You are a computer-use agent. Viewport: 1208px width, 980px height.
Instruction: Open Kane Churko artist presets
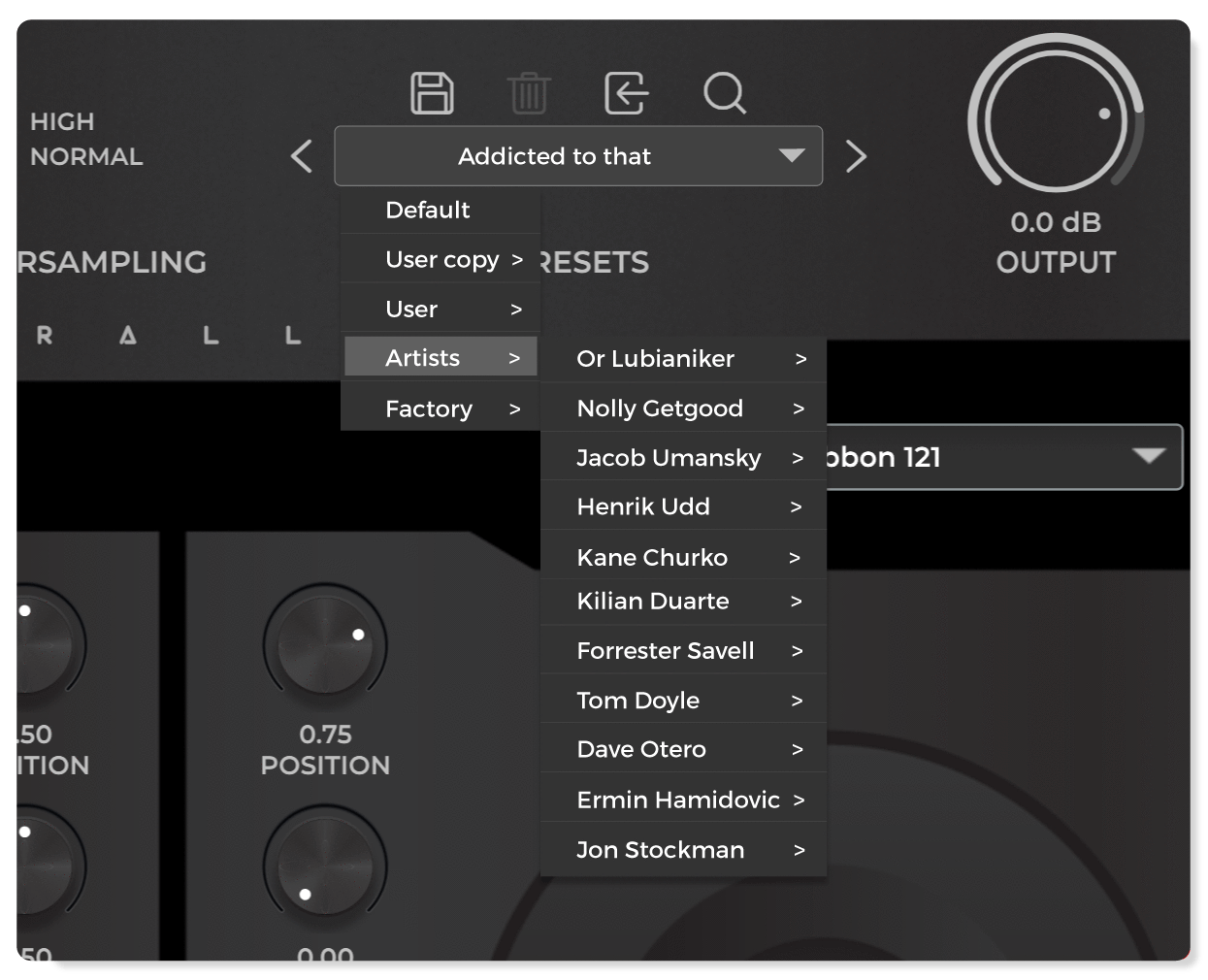click(683, 557)
